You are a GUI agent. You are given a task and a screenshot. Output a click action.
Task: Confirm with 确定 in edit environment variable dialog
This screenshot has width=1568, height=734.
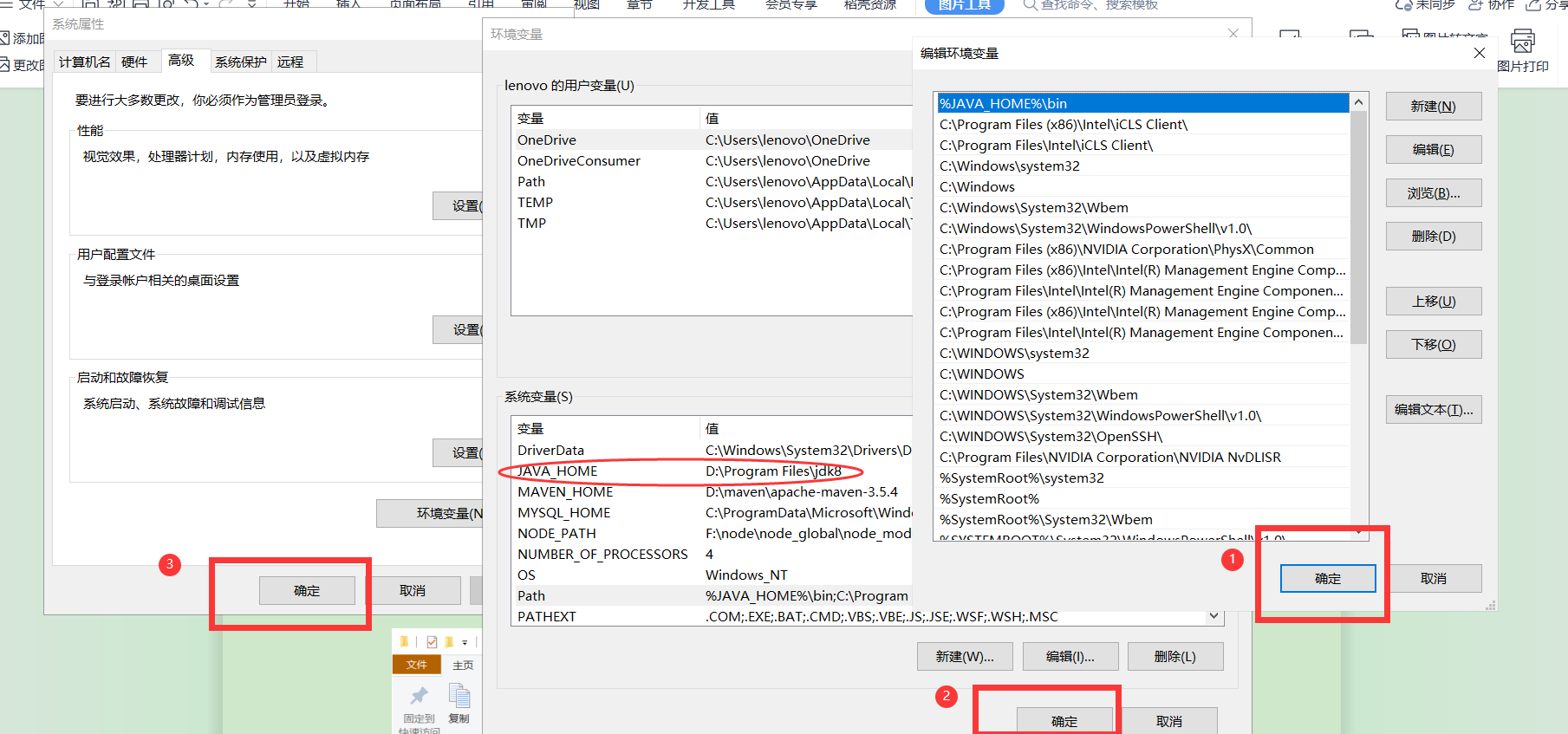pyautogui.click(x=1327, y=578)
